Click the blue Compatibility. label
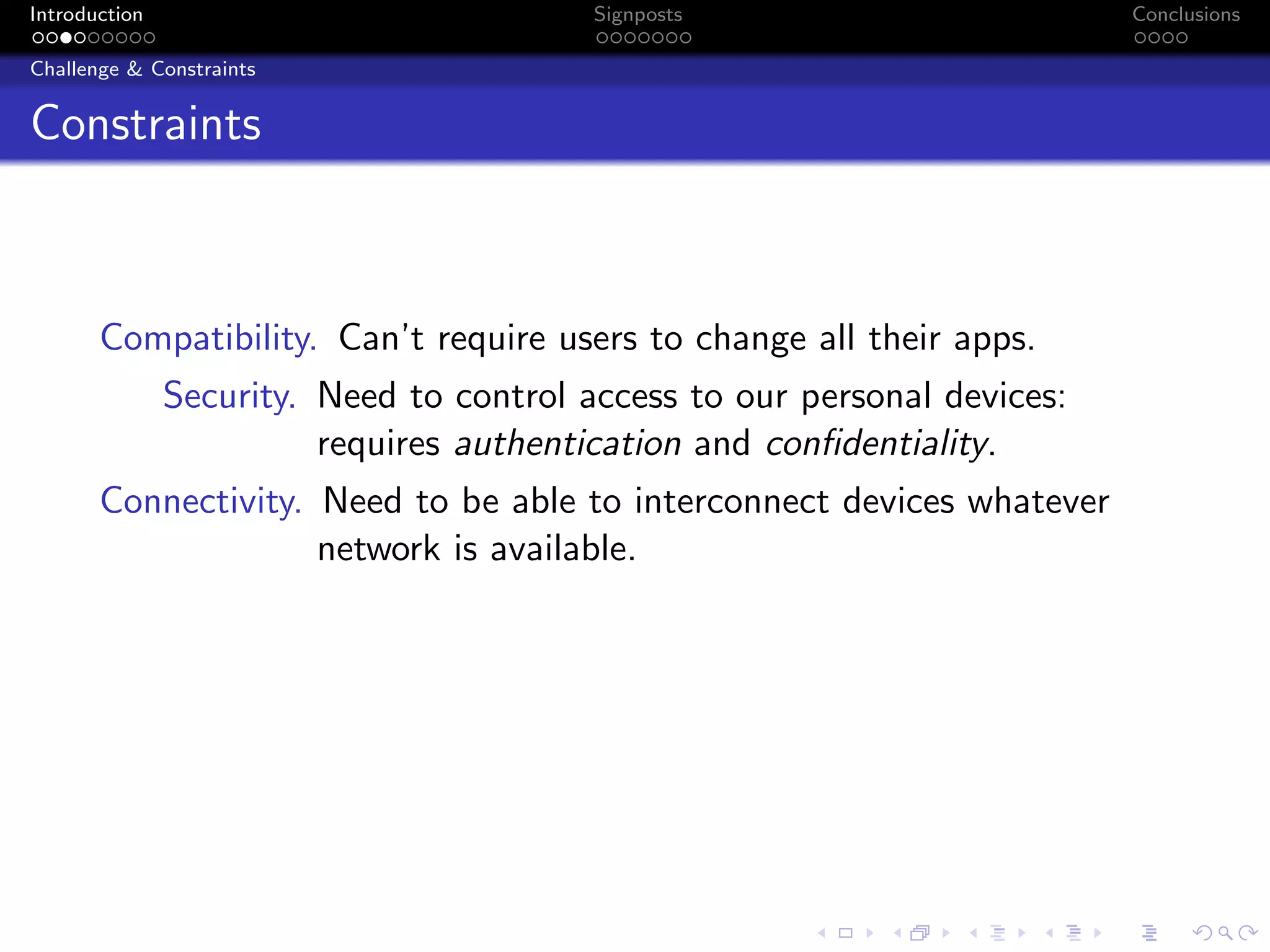The image size is (1270, 952). 208,339
